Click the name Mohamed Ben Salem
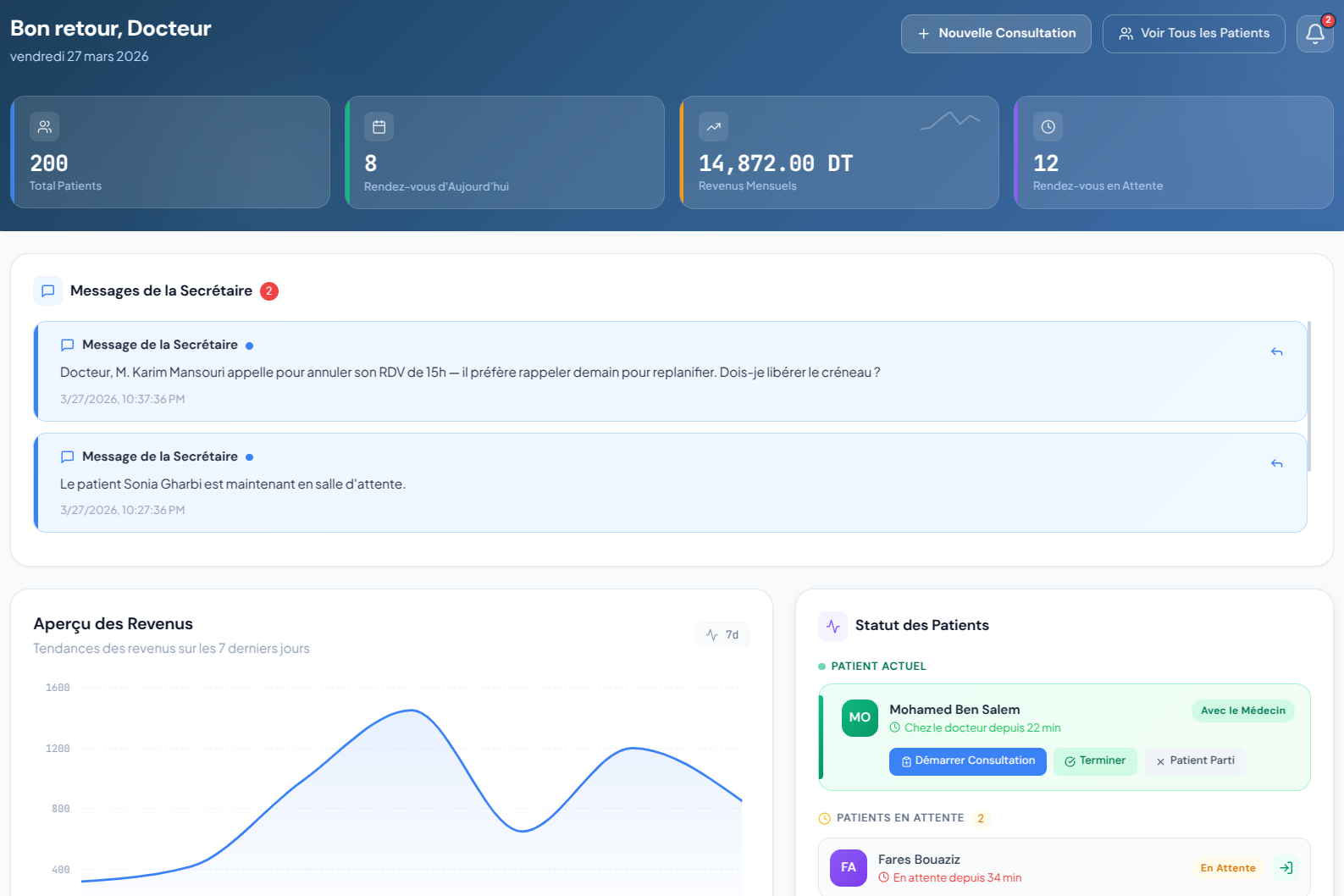Screen dimensions: 1344x896 tap(954, 710)
